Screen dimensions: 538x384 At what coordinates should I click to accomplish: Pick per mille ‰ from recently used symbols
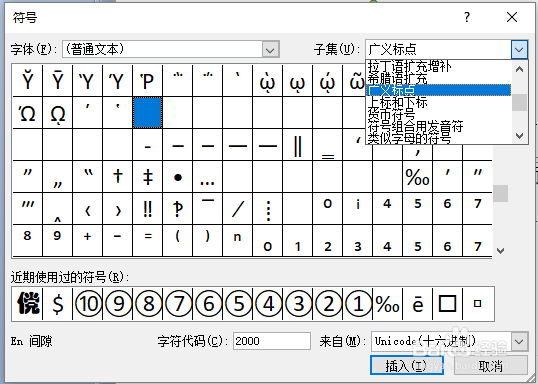click(x=388, y=304)
